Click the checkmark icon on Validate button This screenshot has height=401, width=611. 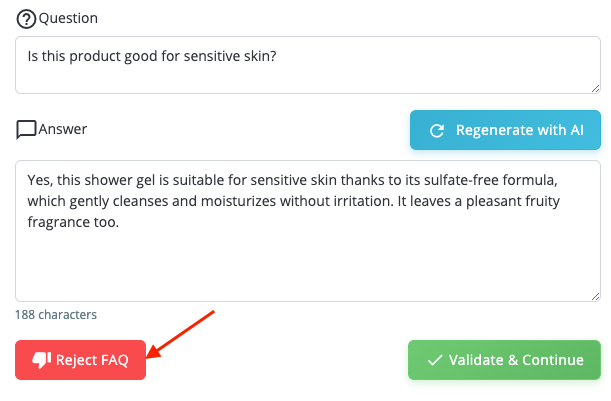click(434, 360)
